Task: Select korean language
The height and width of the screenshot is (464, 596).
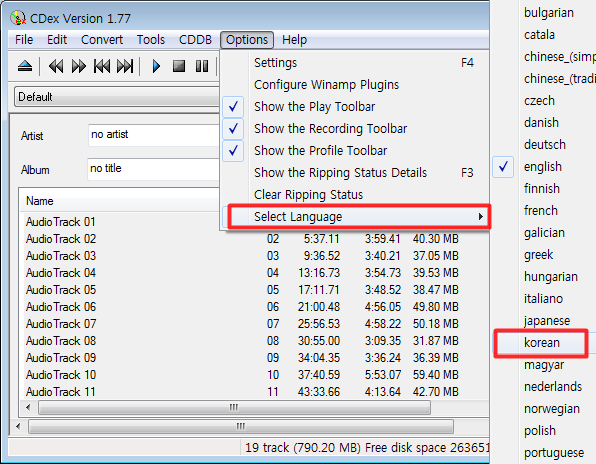Action: click(x=541, y=343)
